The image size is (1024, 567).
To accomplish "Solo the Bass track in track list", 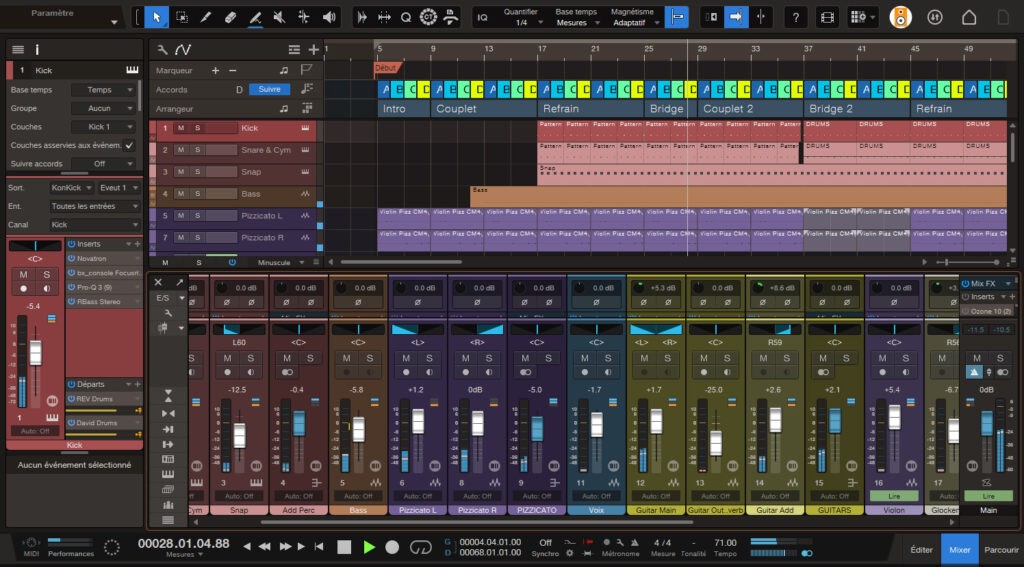I will [x=197, y=194].
